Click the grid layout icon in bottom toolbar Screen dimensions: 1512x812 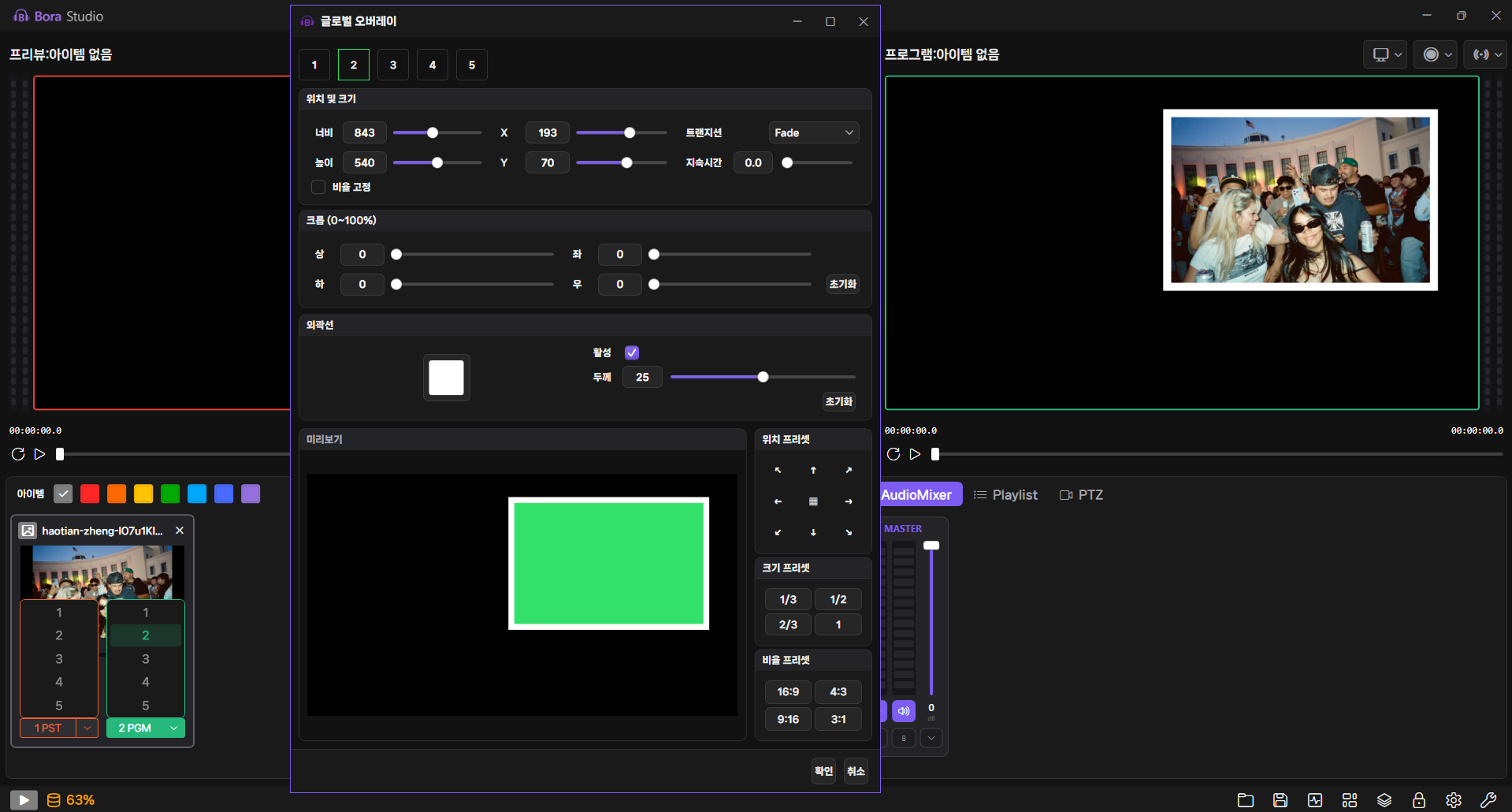click(x=1350, y=800)
